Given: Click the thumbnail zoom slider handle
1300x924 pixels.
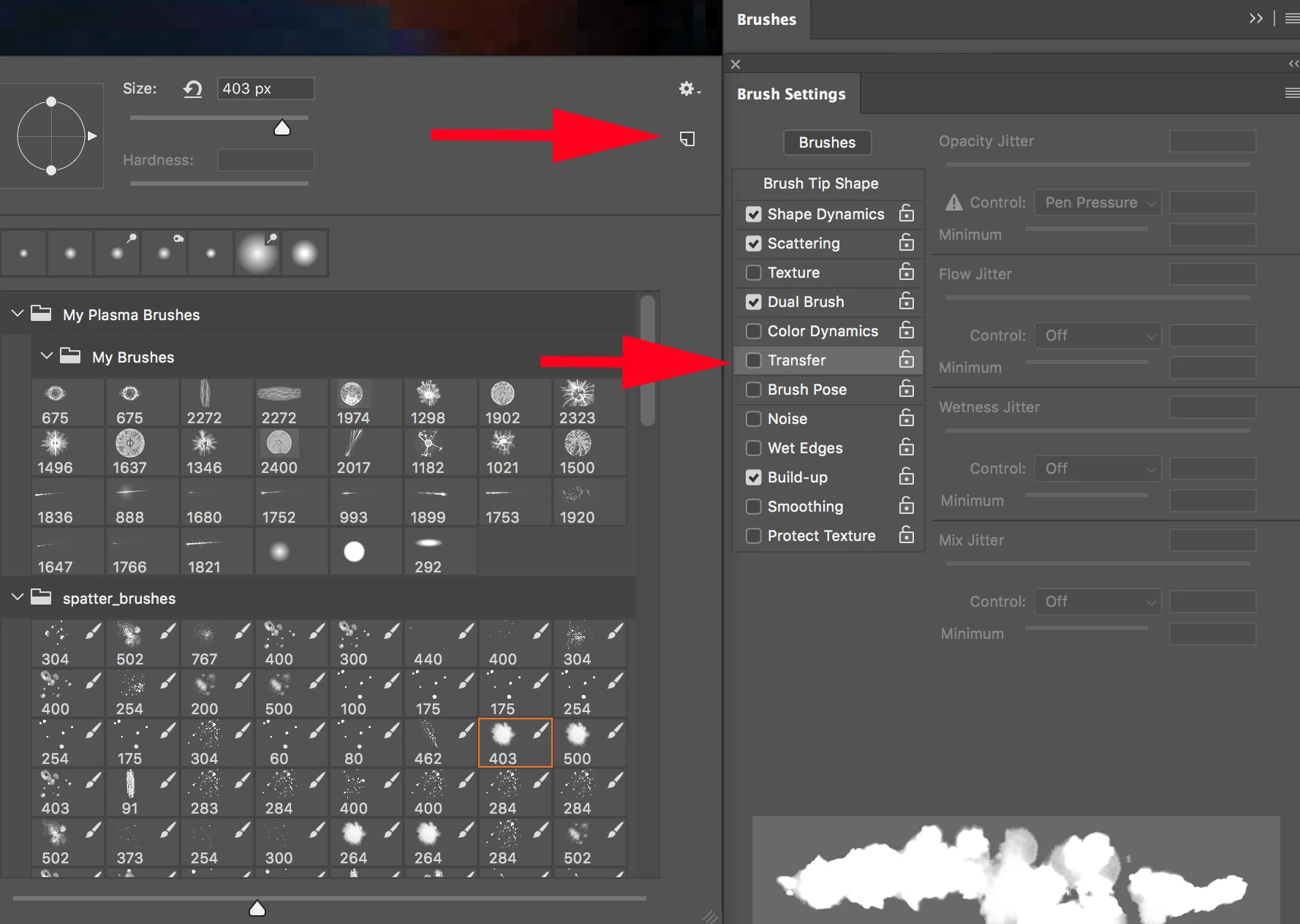Looking at the screenshot, I should pos(257,909).
